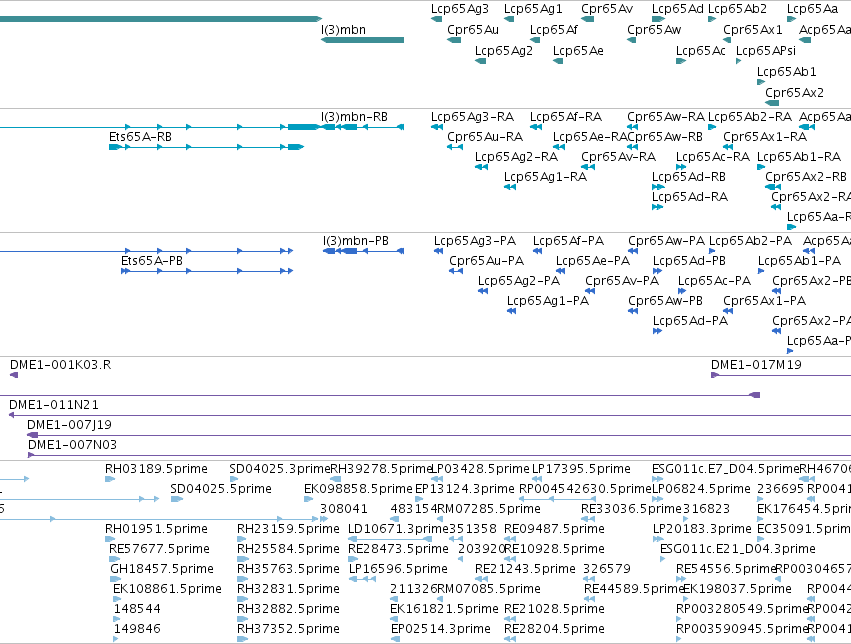The width and height of the screenshot is (851, 644).
Task: Open EST RH37352.5prime
Action: tap(288, 630)
